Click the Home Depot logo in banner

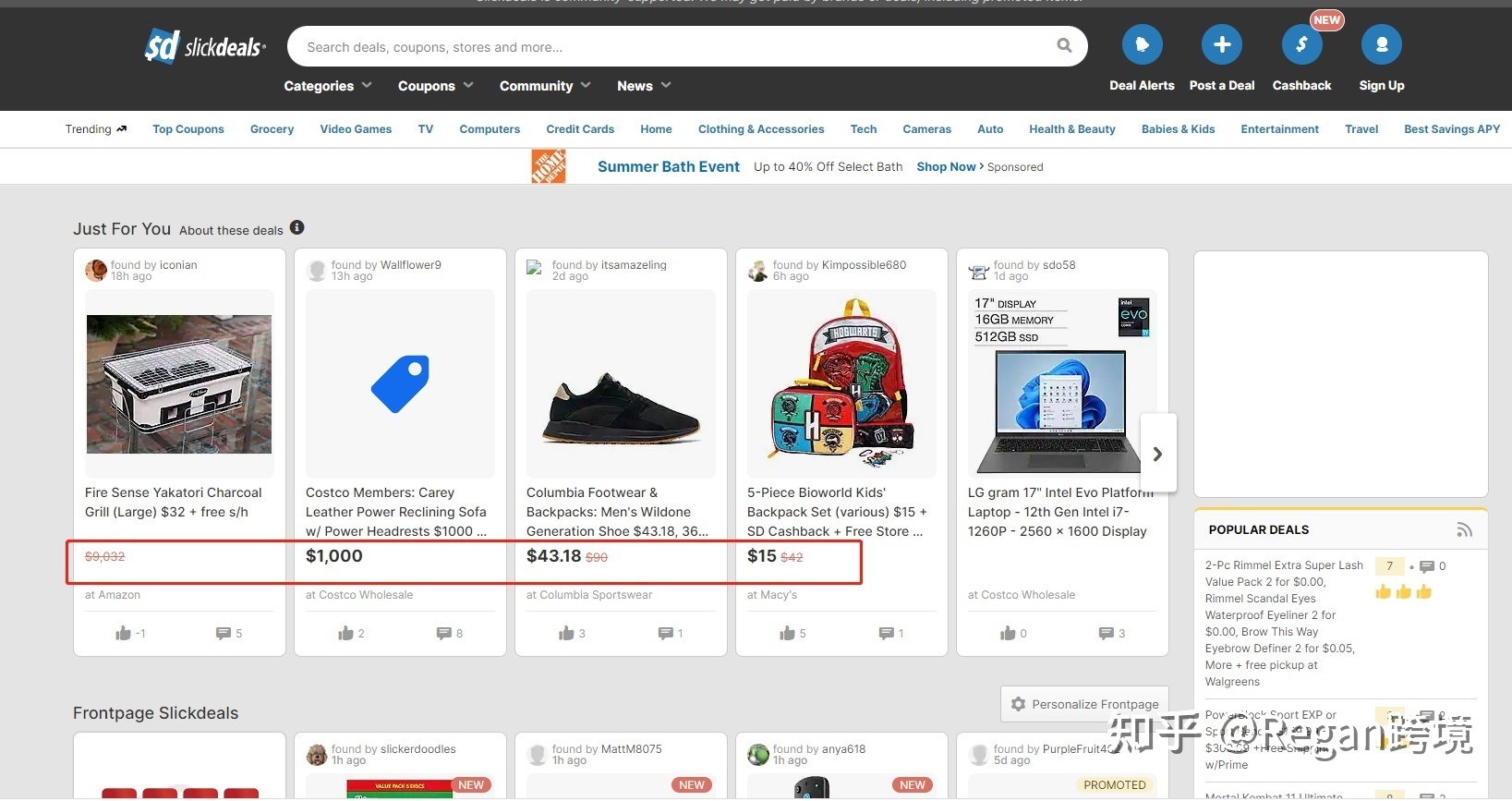click(549, 166)
